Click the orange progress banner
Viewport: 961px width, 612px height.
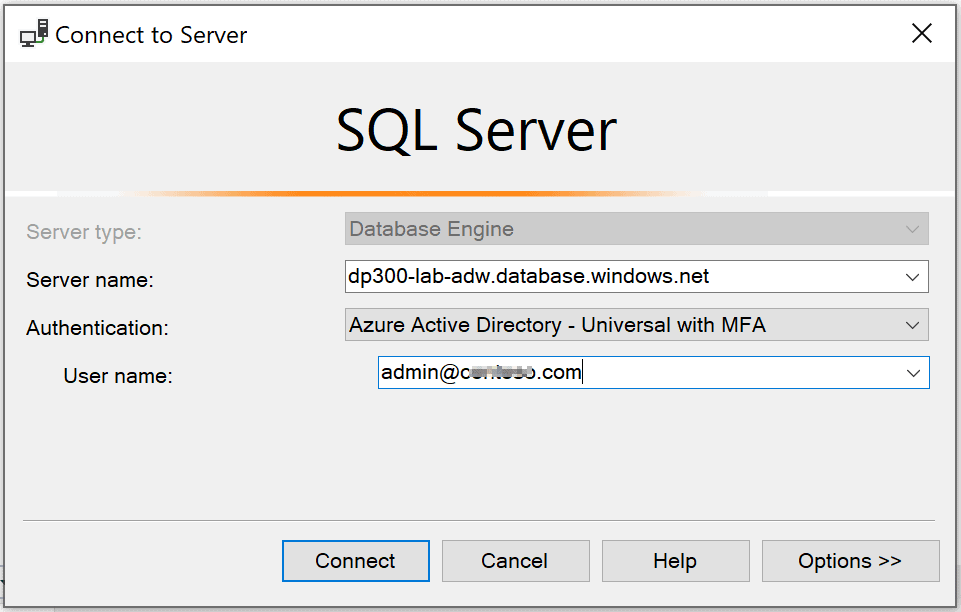(x=480, y=186)
